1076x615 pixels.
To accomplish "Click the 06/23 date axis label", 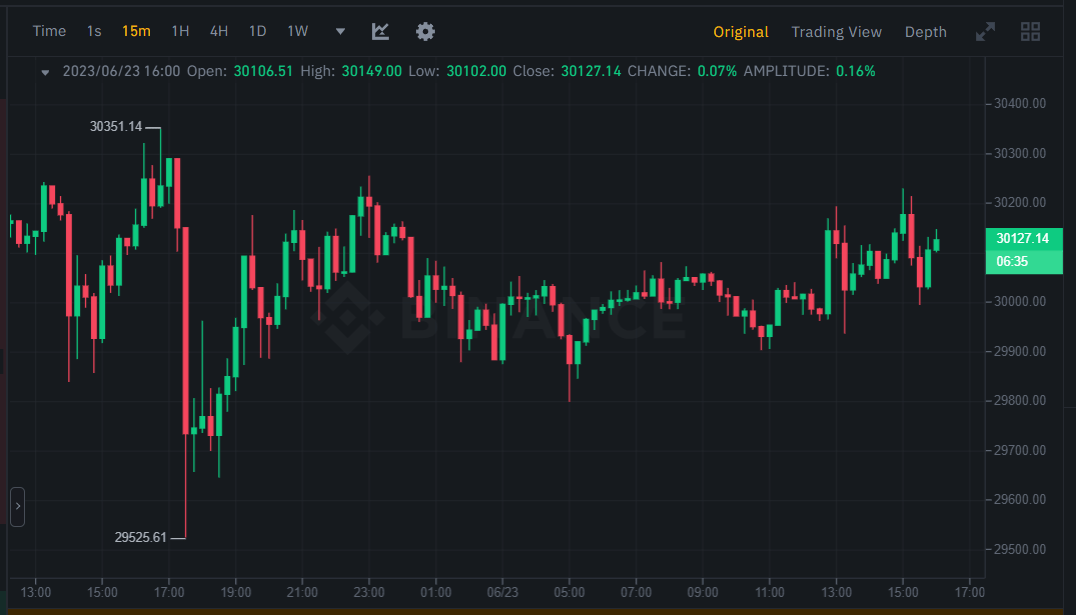I will pos(502,592).
